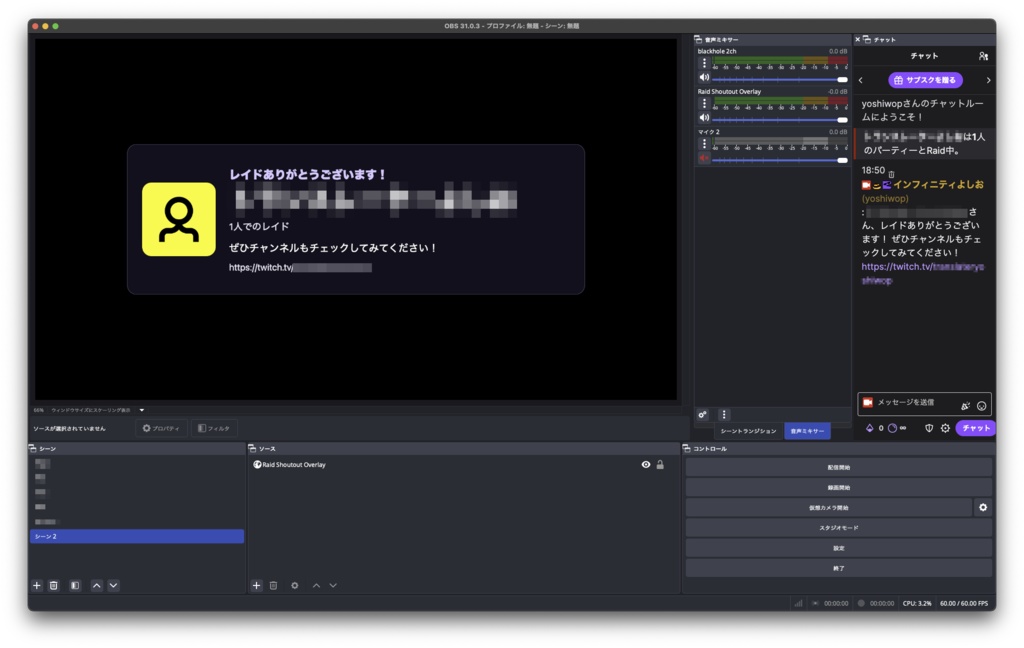Click 配信開始 to start streaming

[839, 468]
